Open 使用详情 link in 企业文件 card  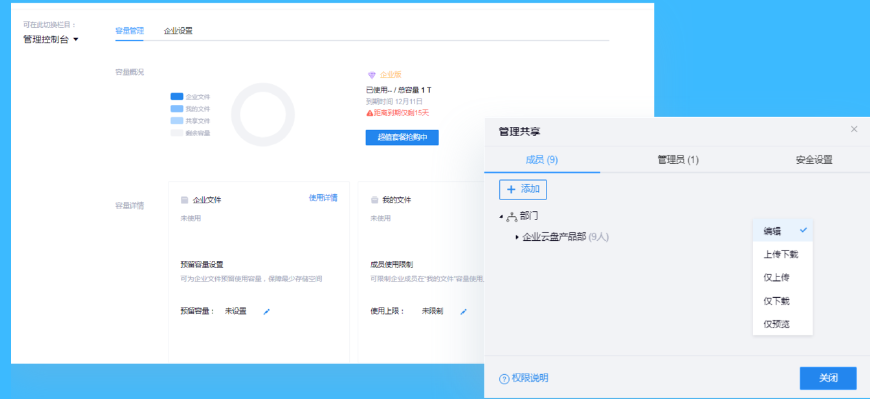click(323, 198)
